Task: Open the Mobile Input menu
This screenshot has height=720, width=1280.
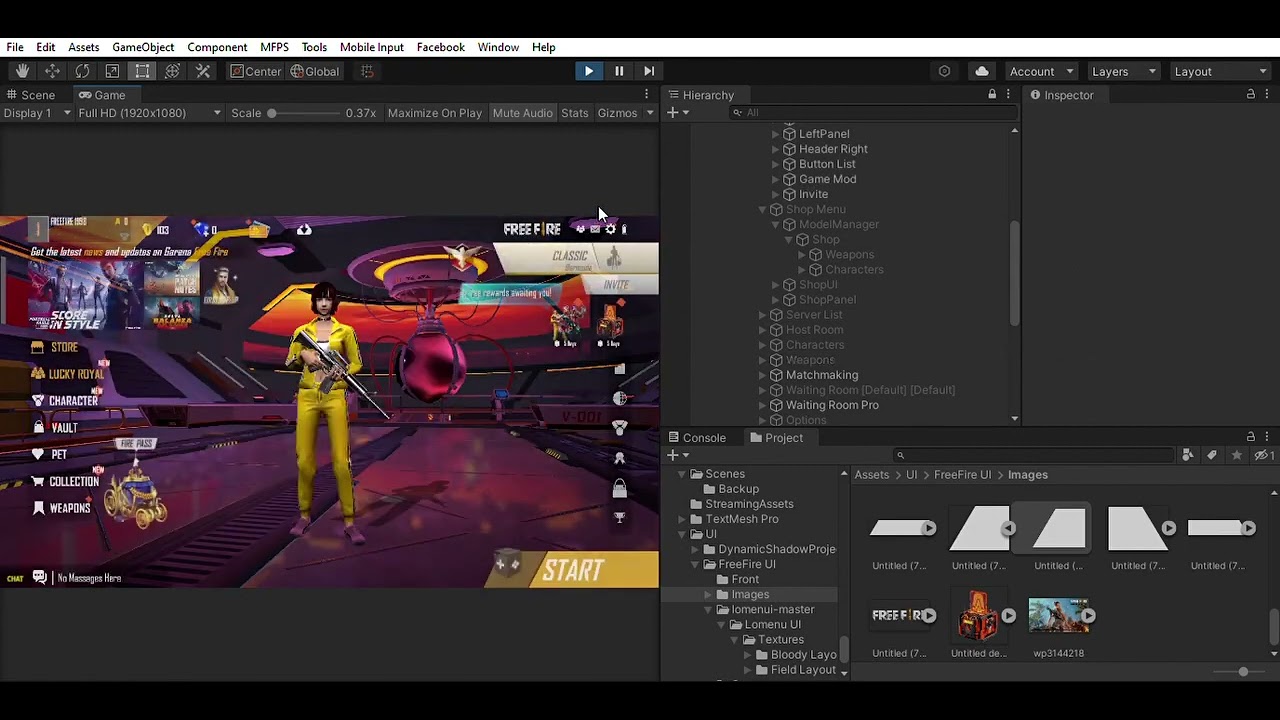Action: (x=372, y=47)
